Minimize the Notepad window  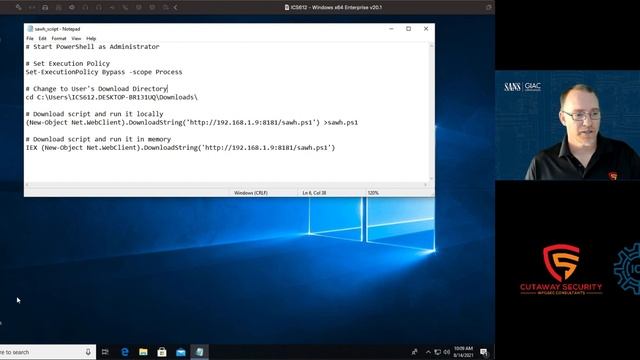pos(391,29)
